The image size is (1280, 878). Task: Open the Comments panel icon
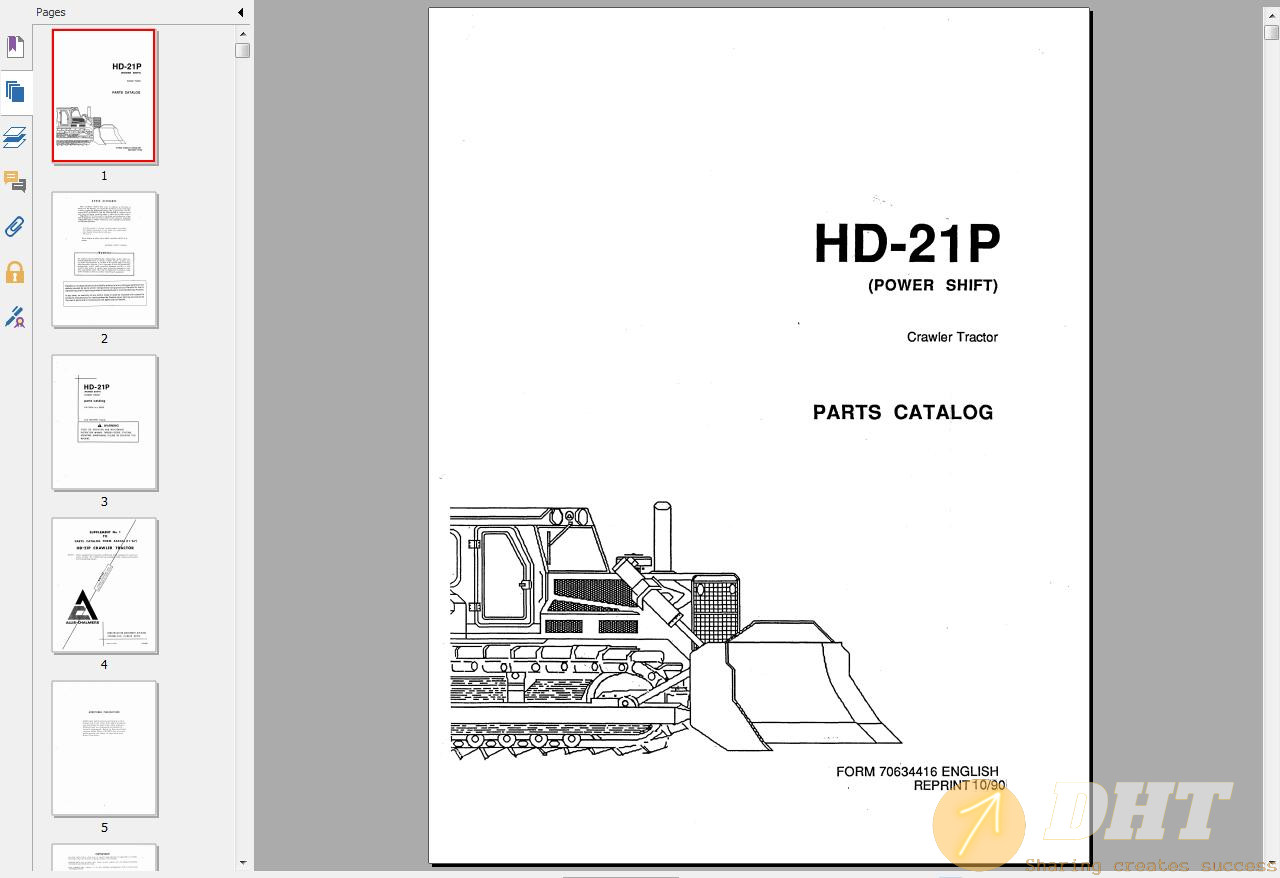tap(15, 182)
